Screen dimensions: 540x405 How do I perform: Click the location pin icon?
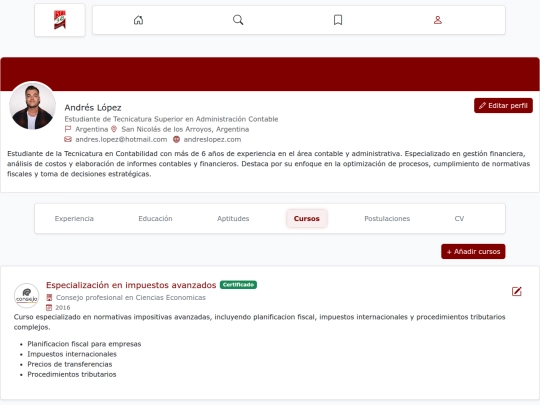click(114, 129)
